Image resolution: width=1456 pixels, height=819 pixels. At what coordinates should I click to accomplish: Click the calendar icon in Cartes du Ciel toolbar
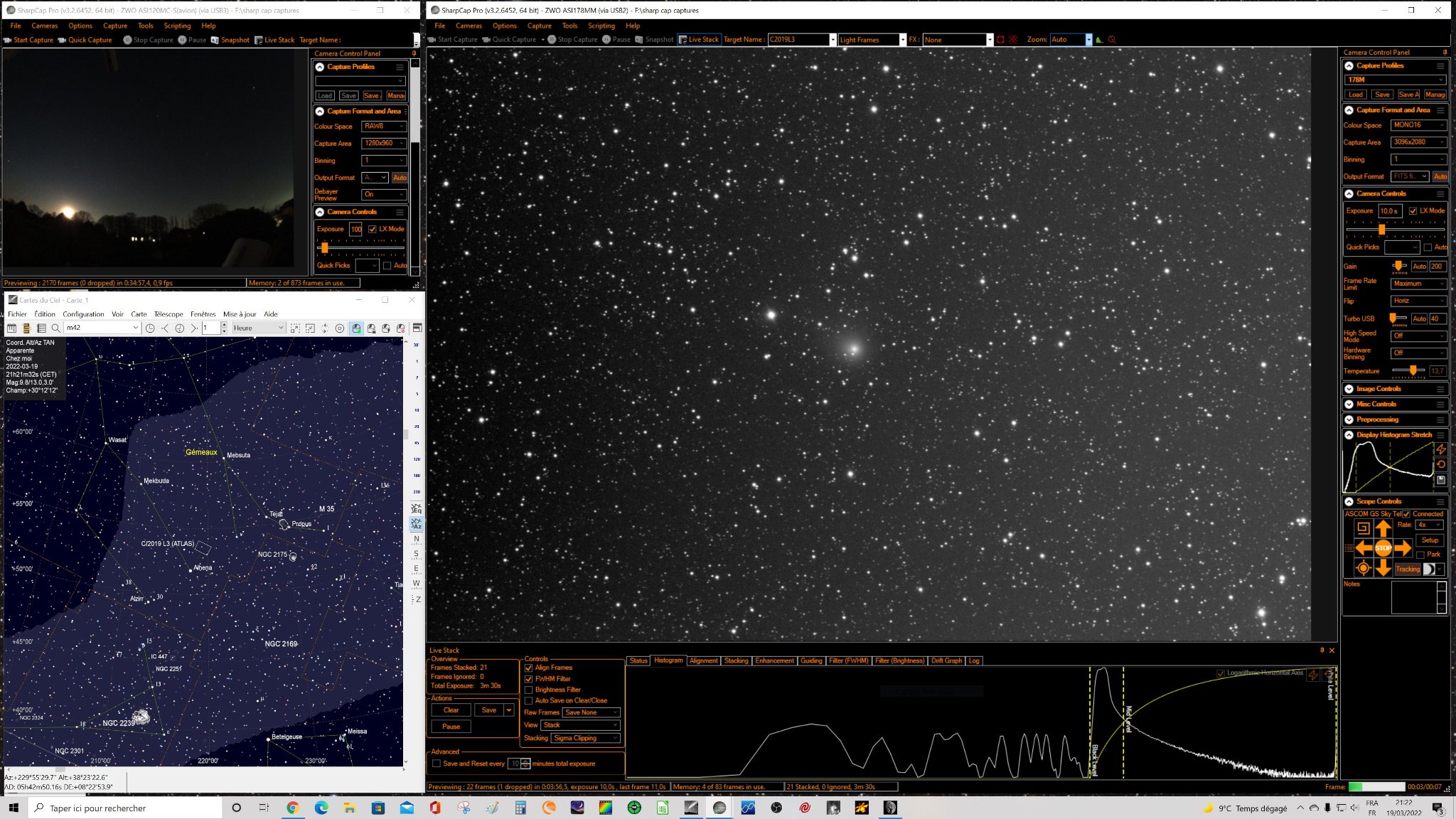[x=12, y=328]
